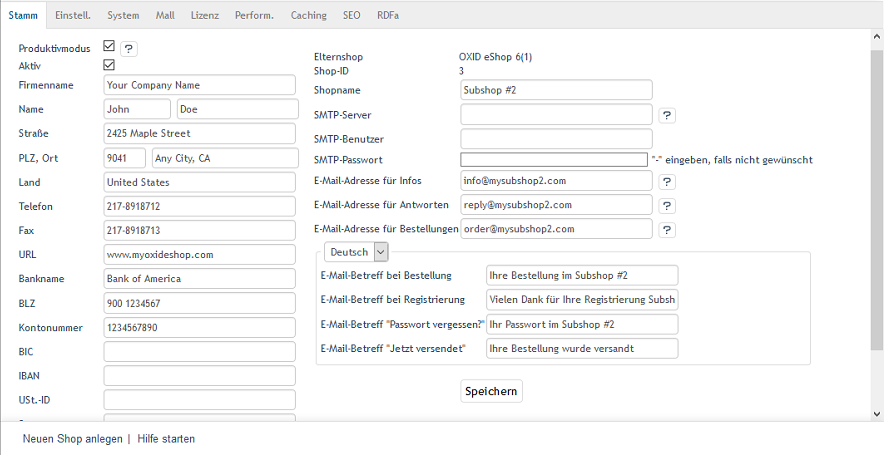The width and height of the screenshot is (884, 455).
Task: Click the scrollbar down arrow
Action: tap(876, 413)
